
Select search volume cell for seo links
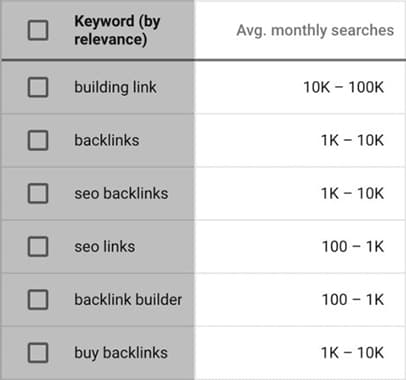(353, 247)
